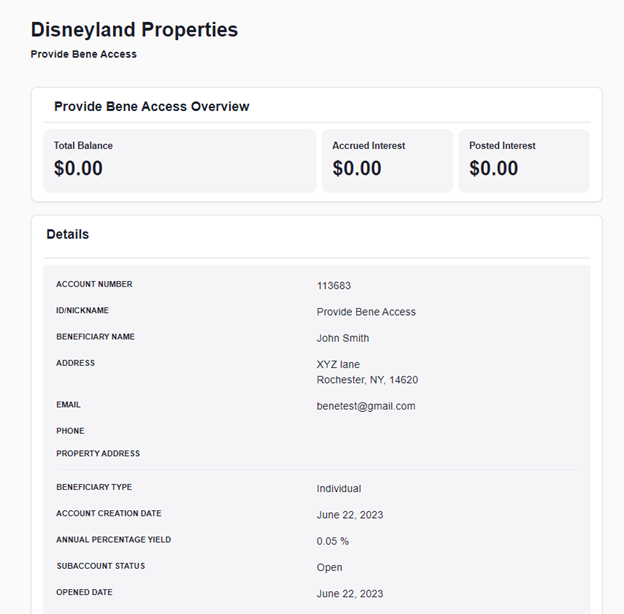624x614 pixels.
Task: Click the Accrued Interest card
Action: pyautogui.click(x=387, y=161)
